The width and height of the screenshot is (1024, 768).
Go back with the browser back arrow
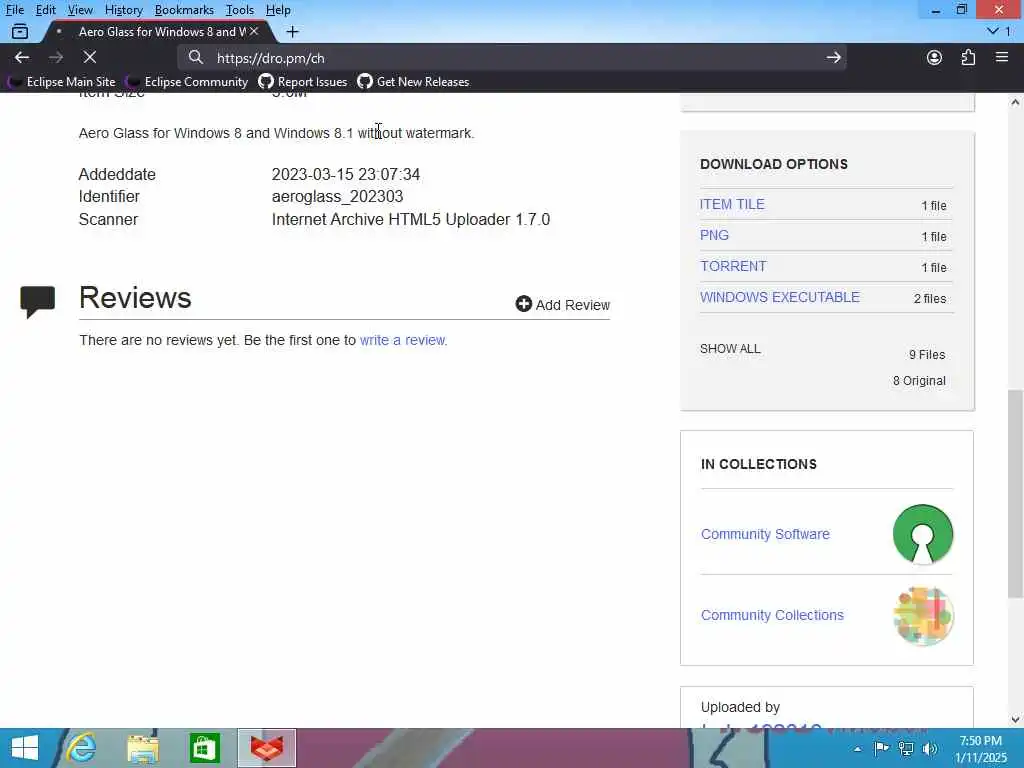coord(22,57)
